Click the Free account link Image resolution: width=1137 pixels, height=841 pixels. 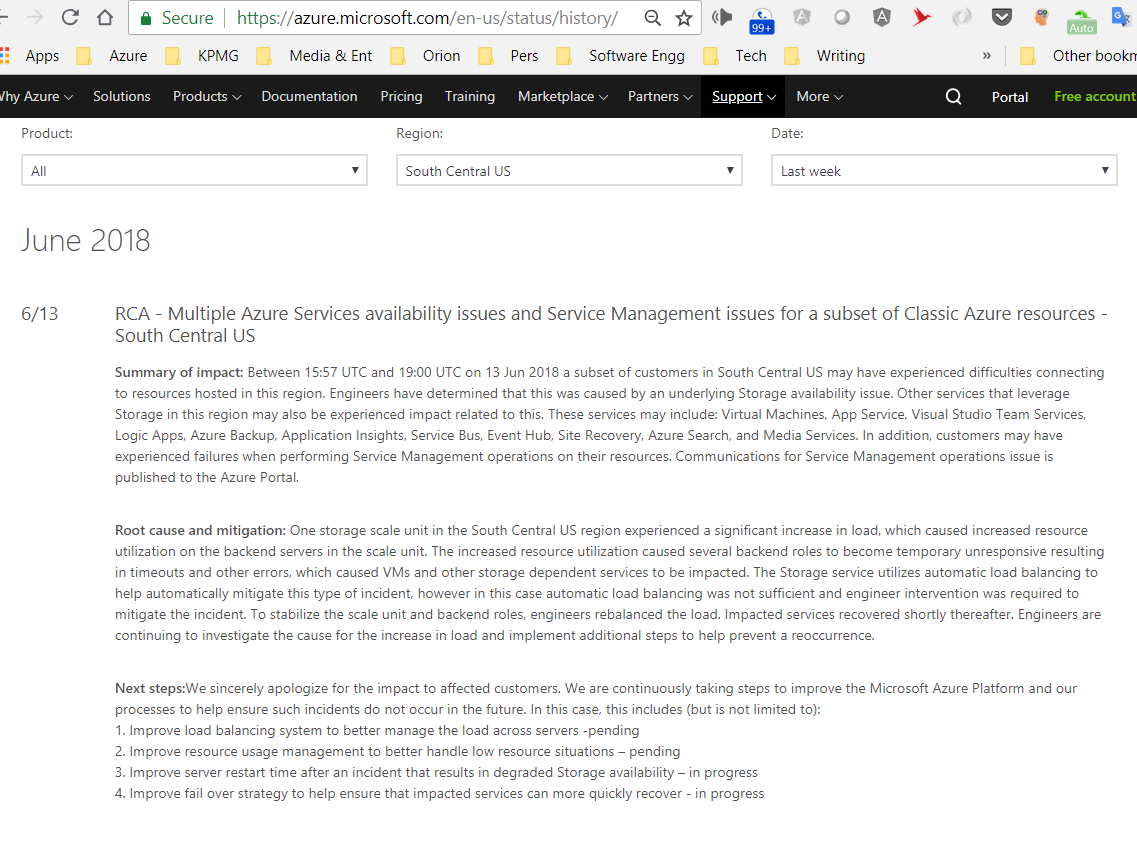[1096, 96]
